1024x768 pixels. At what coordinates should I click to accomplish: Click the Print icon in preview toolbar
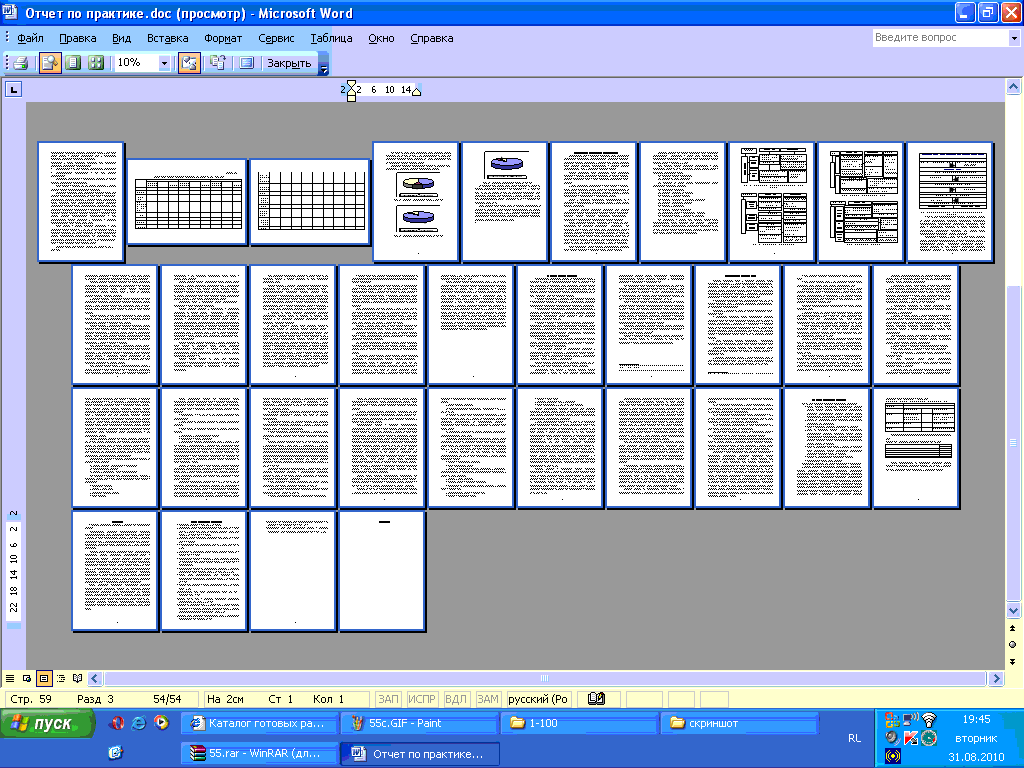pos(19,63)
